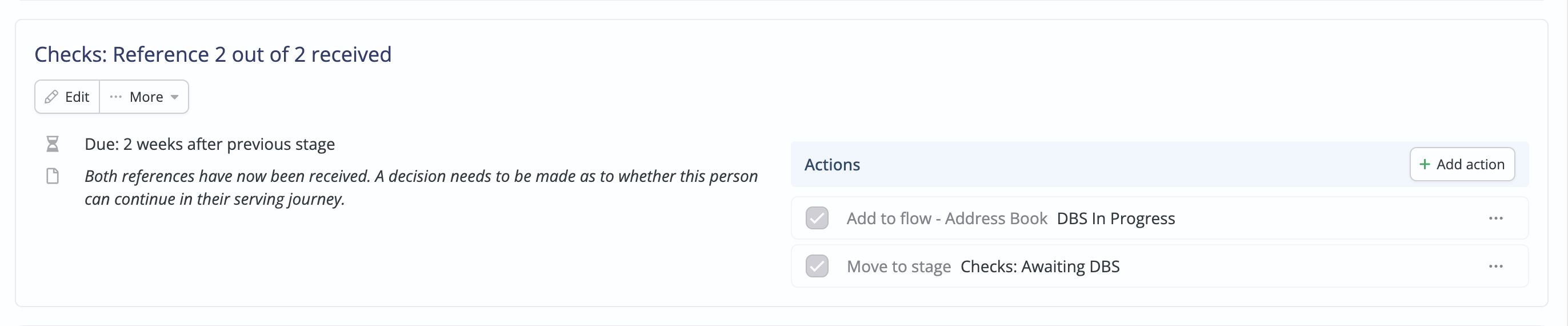Click Due: 2 weeks after previous stage text
1568x326 pixels.
tap(209, 145)
